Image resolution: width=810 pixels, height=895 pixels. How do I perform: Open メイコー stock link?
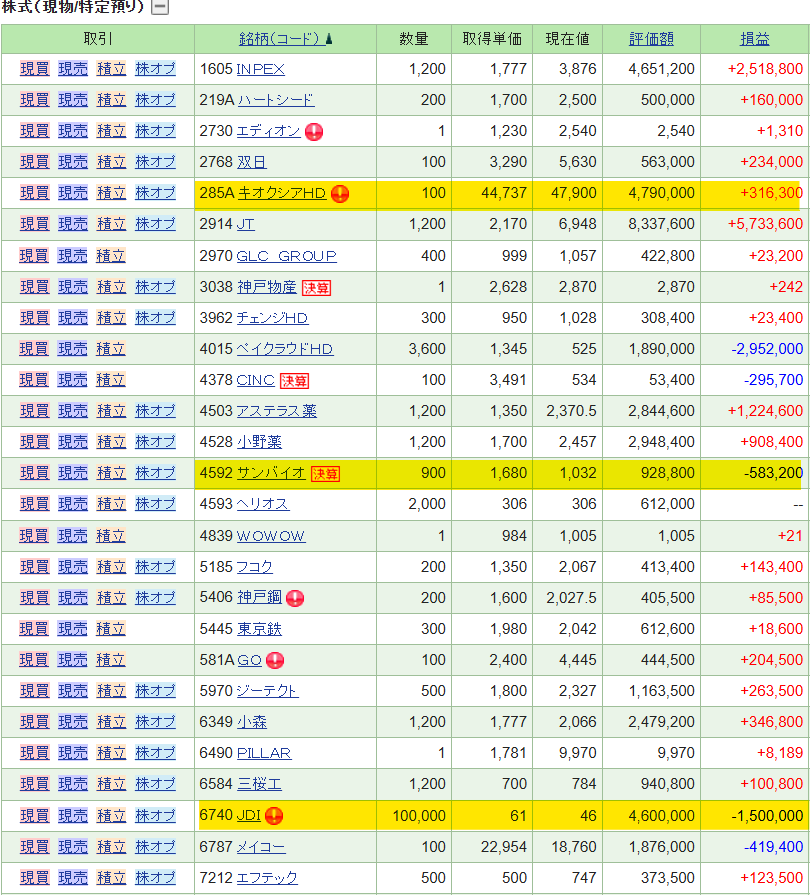[261, 847]
